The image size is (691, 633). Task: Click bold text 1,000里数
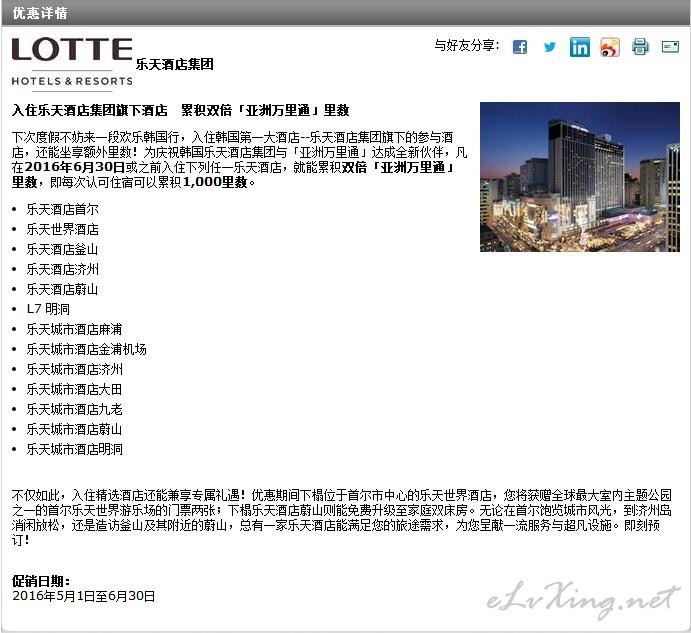[215, 182]
